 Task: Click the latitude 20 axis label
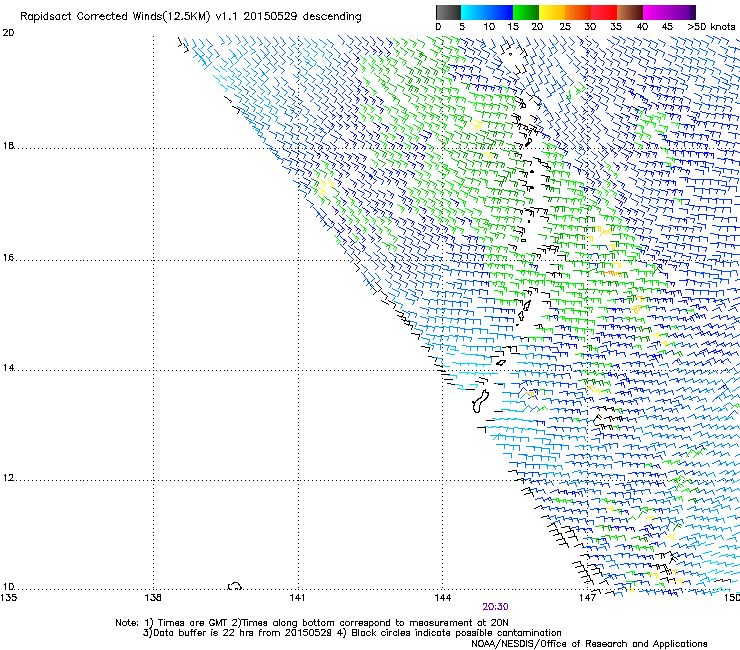8,33
